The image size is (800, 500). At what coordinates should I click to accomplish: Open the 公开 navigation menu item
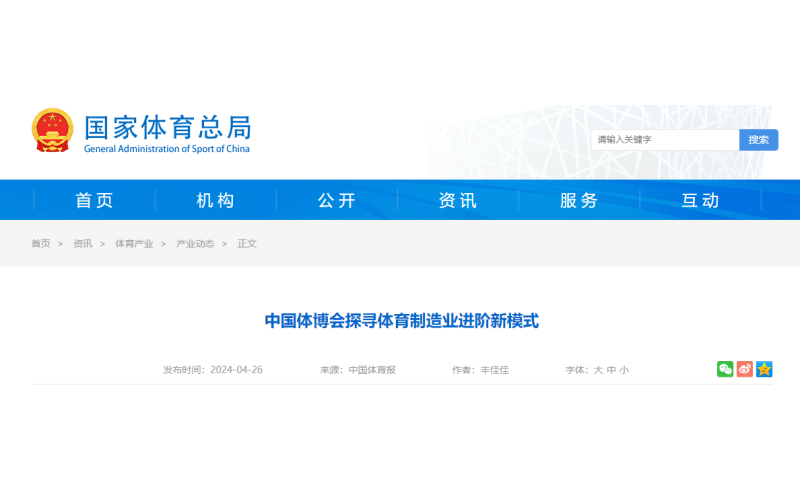click(x=337, y=200)
